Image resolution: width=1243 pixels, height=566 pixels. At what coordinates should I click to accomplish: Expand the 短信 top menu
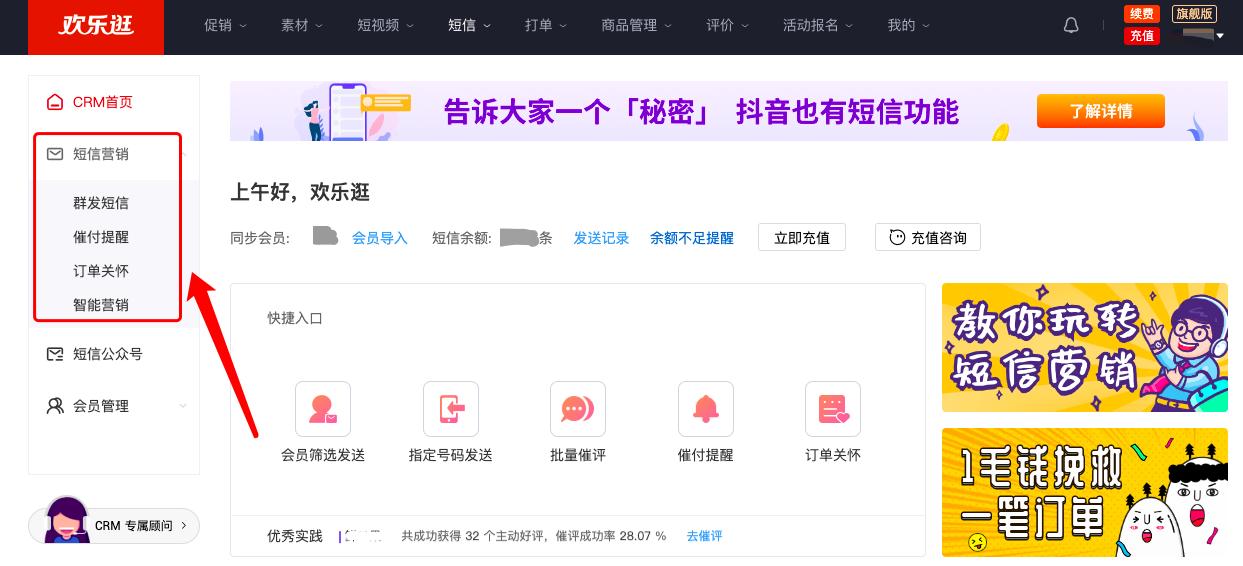tap(470, 26)
